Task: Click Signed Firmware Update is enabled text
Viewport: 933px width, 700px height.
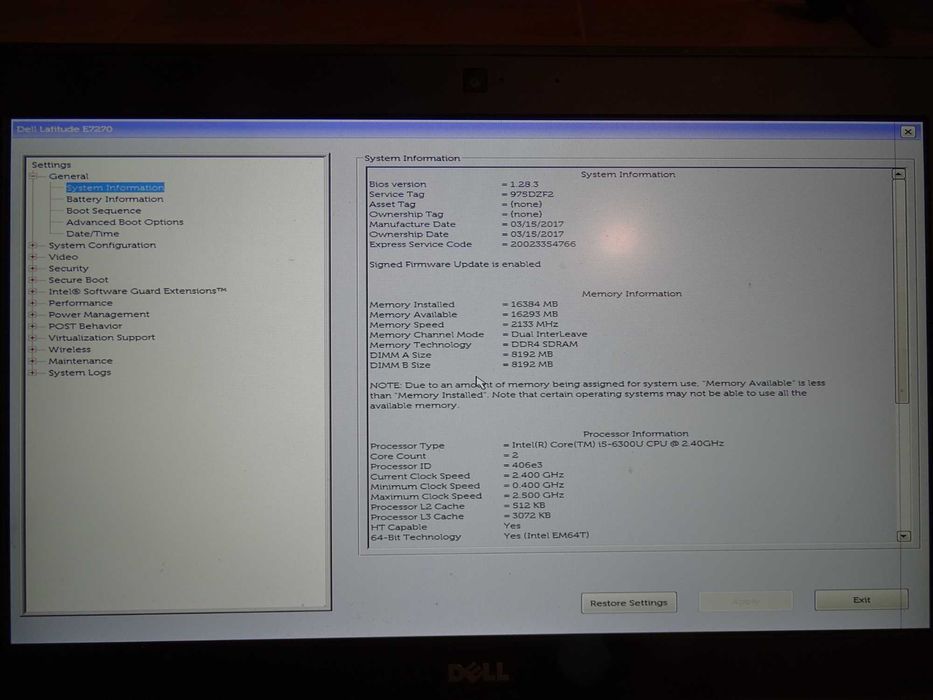Action: coord(455,264)
